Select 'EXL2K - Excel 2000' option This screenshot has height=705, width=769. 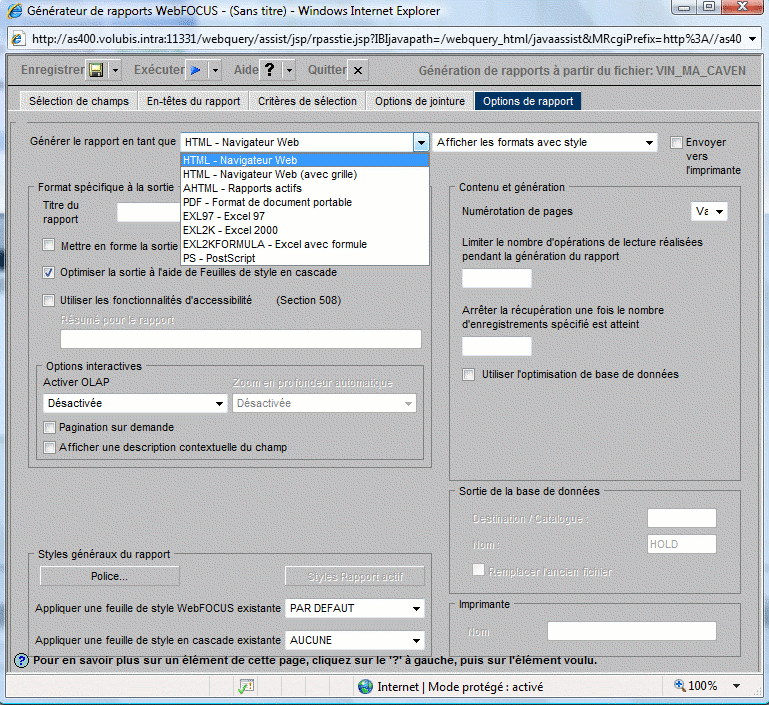pyautogui.click(x=305, y=230)
